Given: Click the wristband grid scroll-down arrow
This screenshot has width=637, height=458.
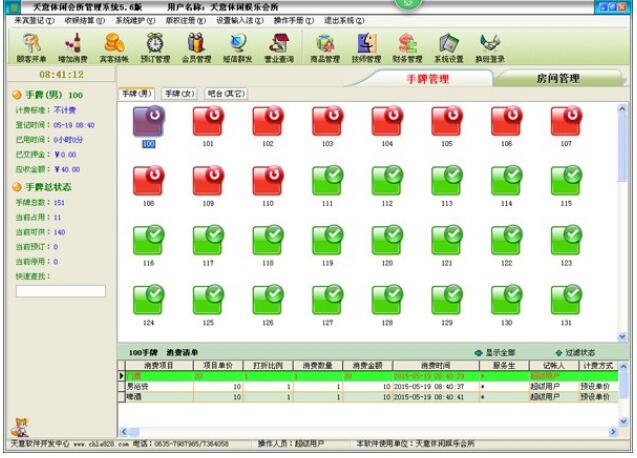Looking at the screenshot, I should click(x=622, y=336).
